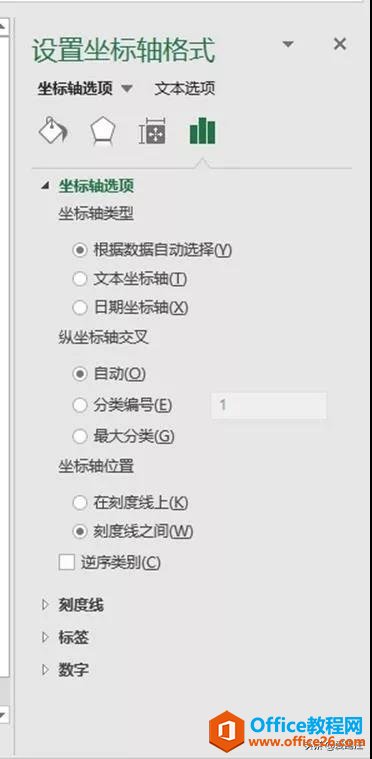Viewport: 372px width, 759px height.
Task: Switch to the 坐标轴选项 tab
Action: click(75, 89)
